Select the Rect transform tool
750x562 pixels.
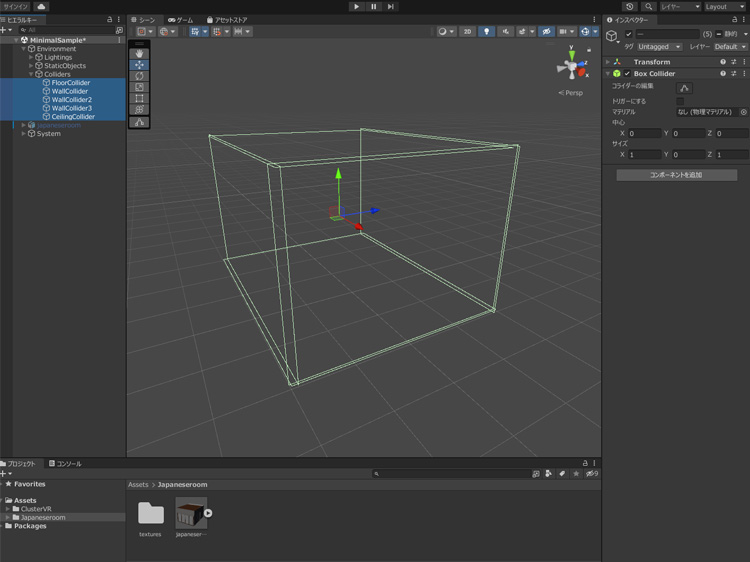point(139,98)
